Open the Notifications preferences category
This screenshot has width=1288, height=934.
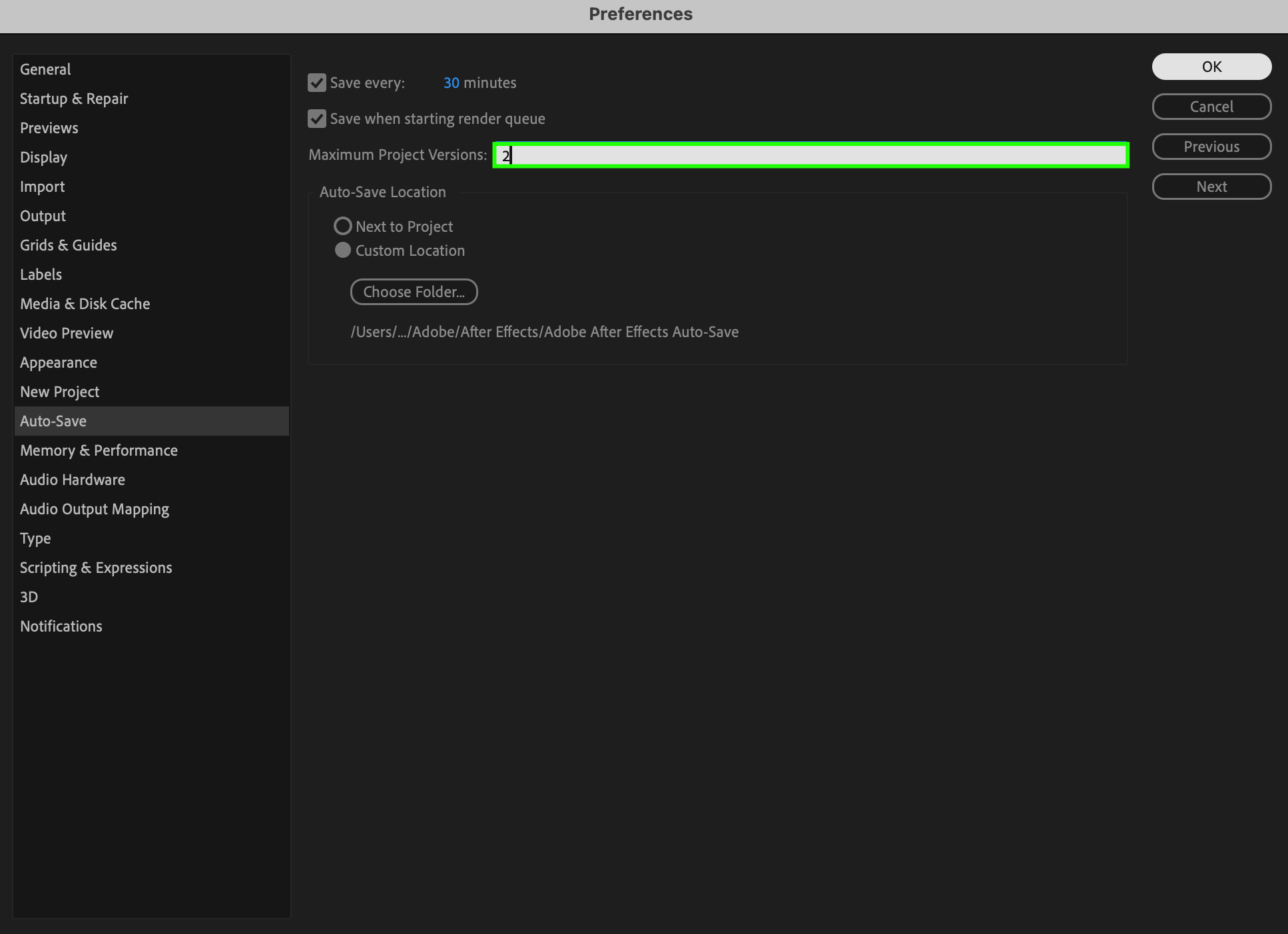click(61, 626)
